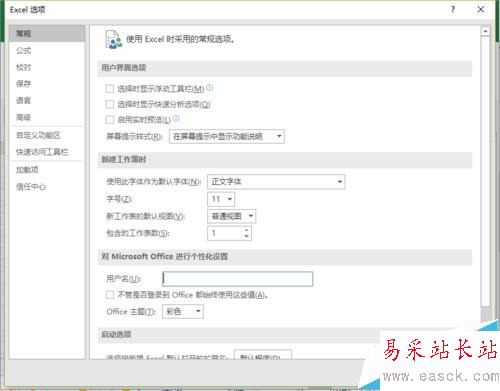
Task: Click the vertical scrollbar track in options pane
Action: 485,313
